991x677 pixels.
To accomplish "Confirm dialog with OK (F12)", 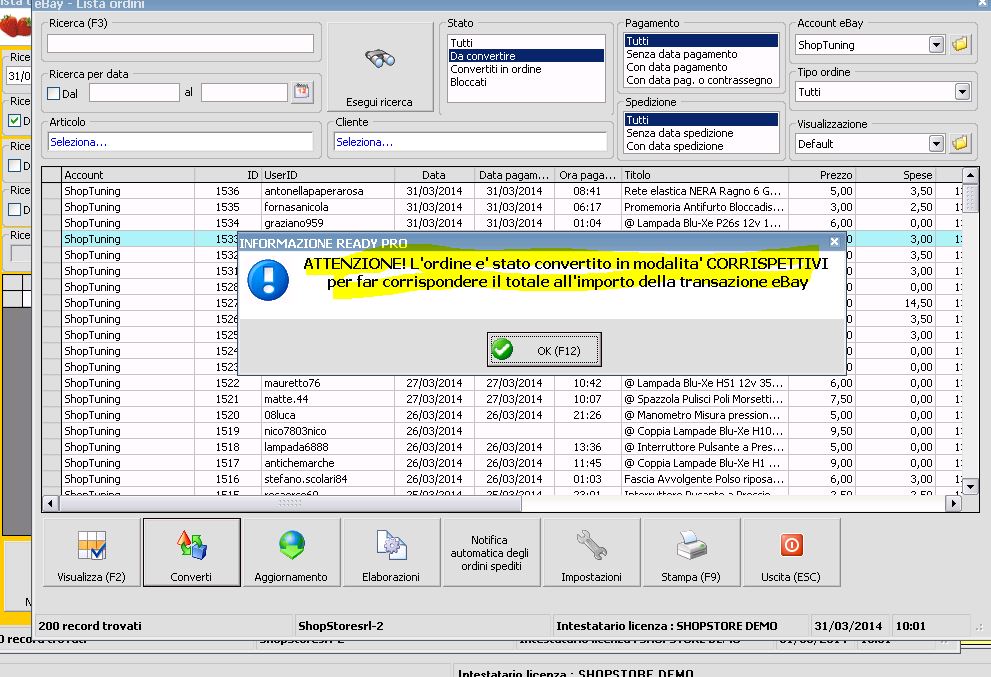I will click(544, 350).
